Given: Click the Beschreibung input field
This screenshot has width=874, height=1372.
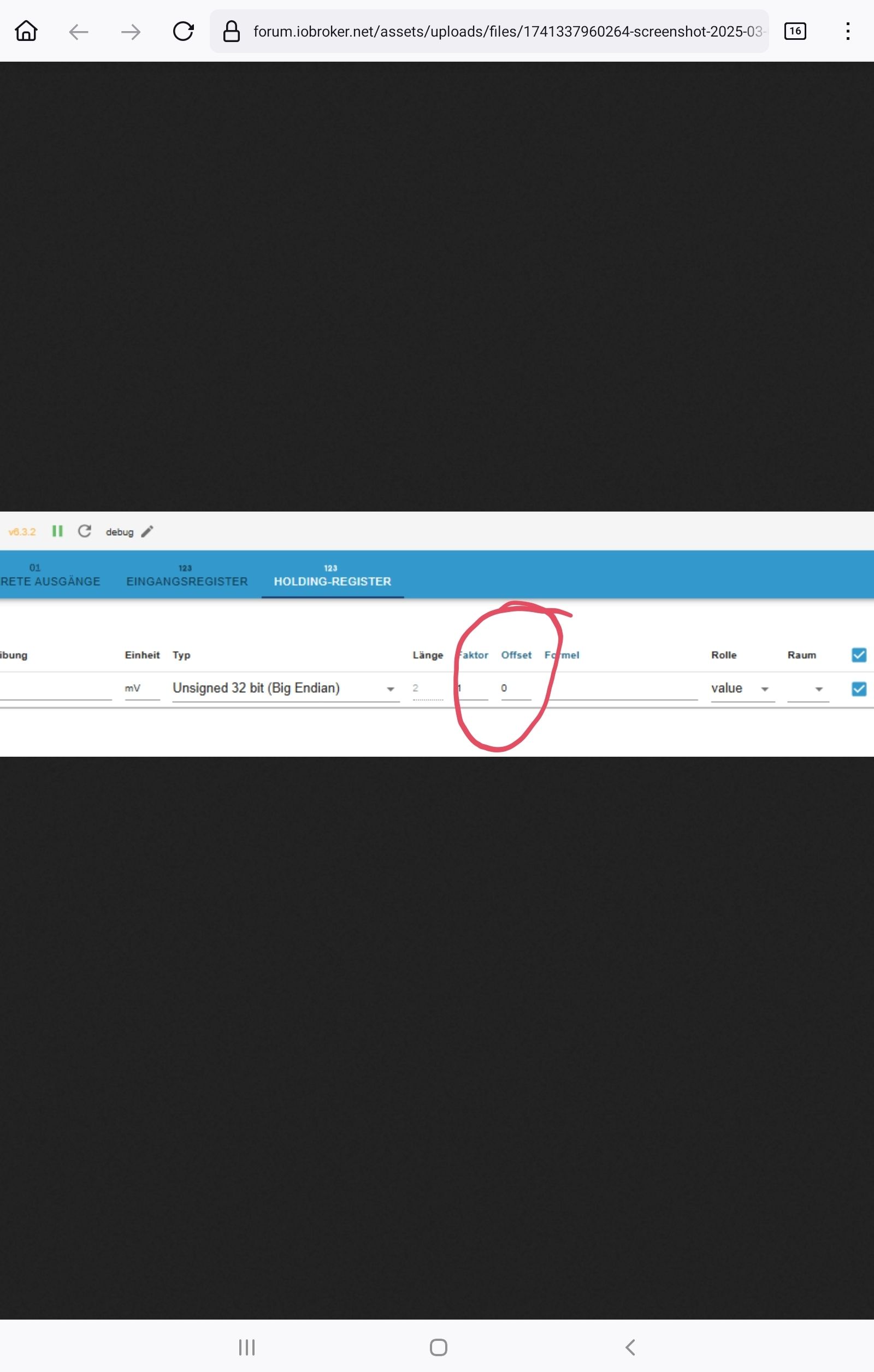Looking at the screenshot, I should pos(56,688).
